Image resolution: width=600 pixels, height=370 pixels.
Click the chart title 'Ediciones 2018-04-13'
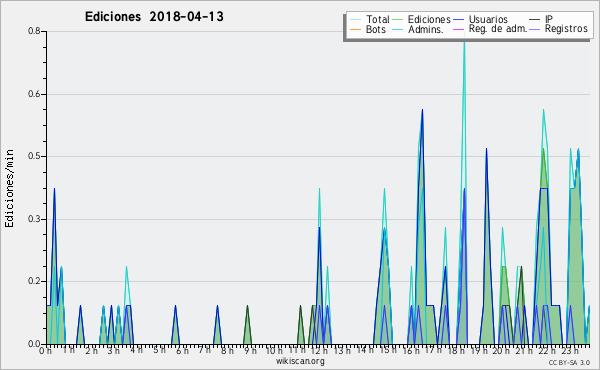click(154, 17)
